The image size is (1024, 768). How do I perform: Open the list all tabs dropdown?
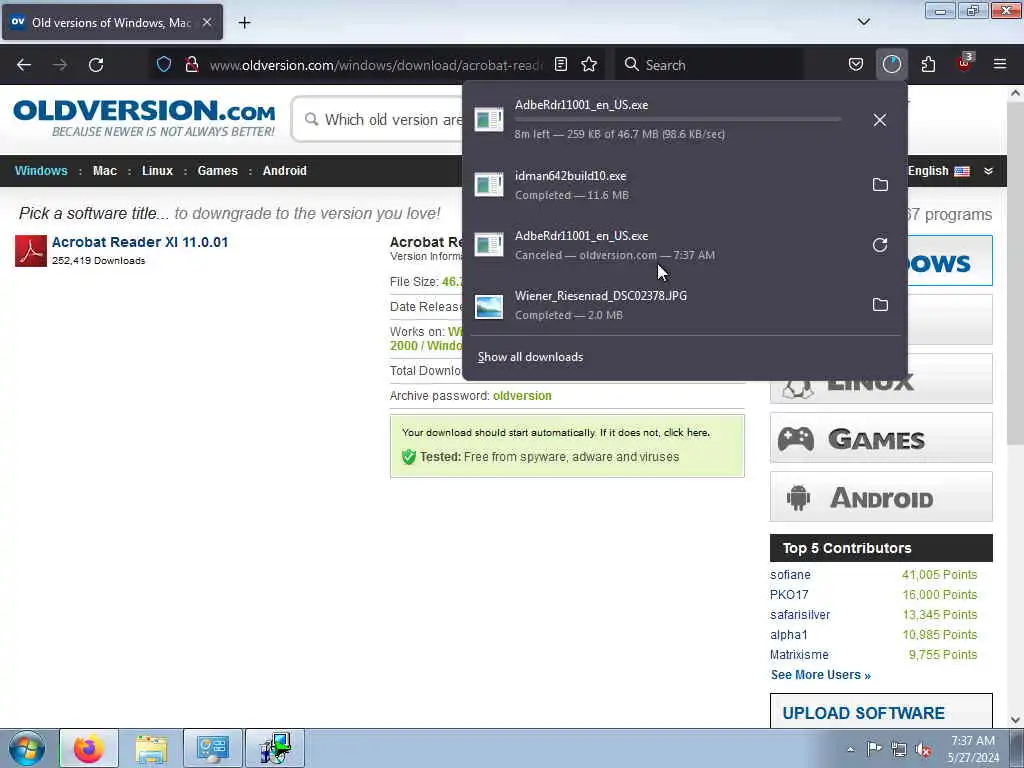tap(863, 22)
